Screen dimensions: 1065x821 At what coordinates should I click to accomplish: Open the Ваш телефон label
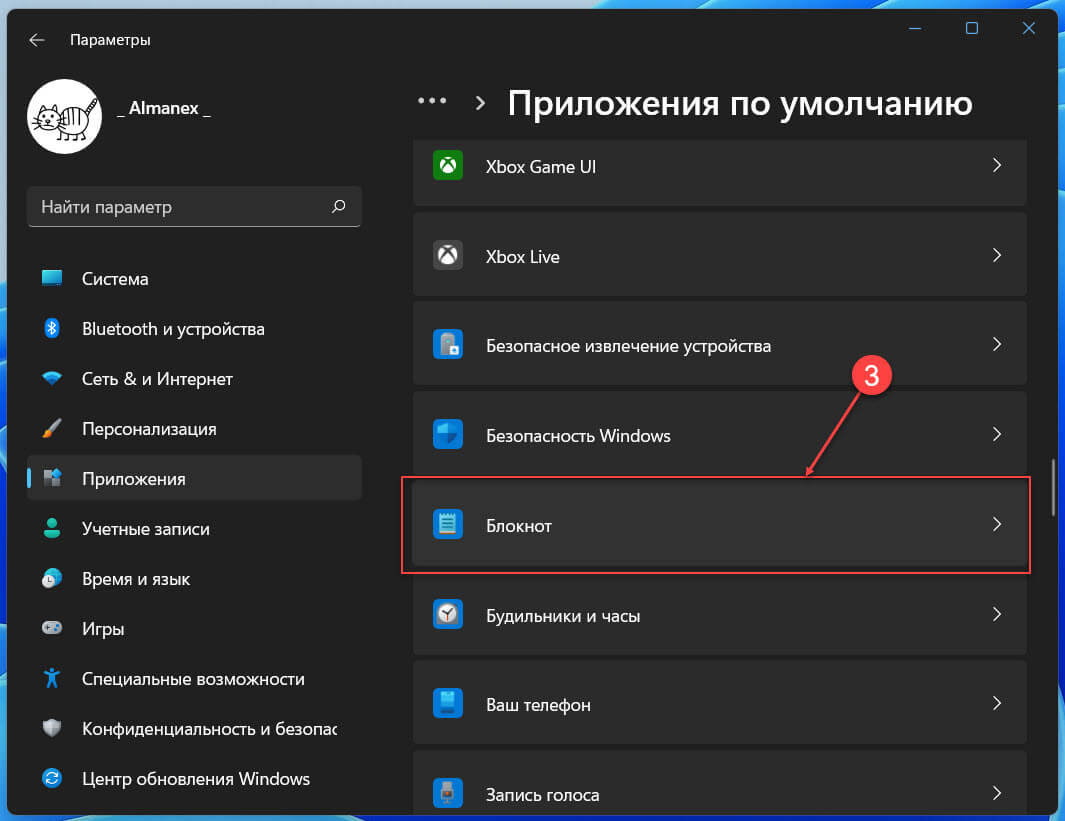[538, 706]
